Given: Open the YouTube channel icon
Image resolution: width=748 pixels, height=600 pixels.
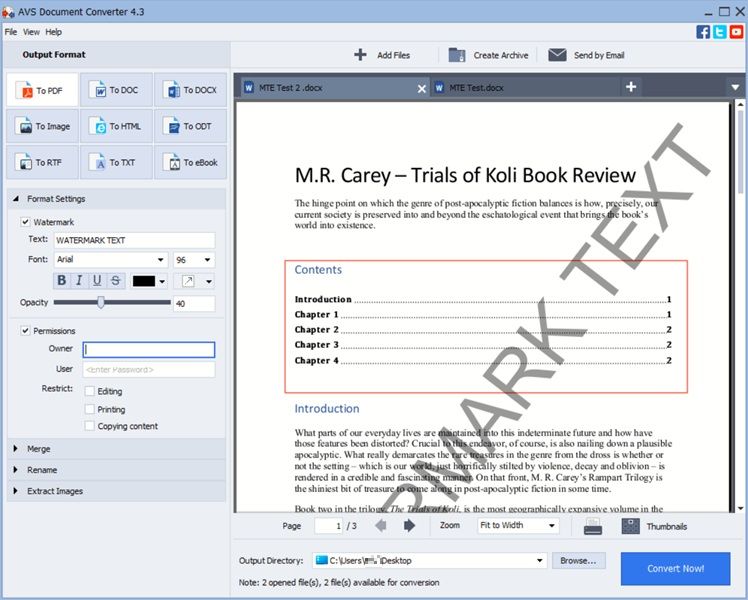Looking at the screenshot, I should click(736, 32).
